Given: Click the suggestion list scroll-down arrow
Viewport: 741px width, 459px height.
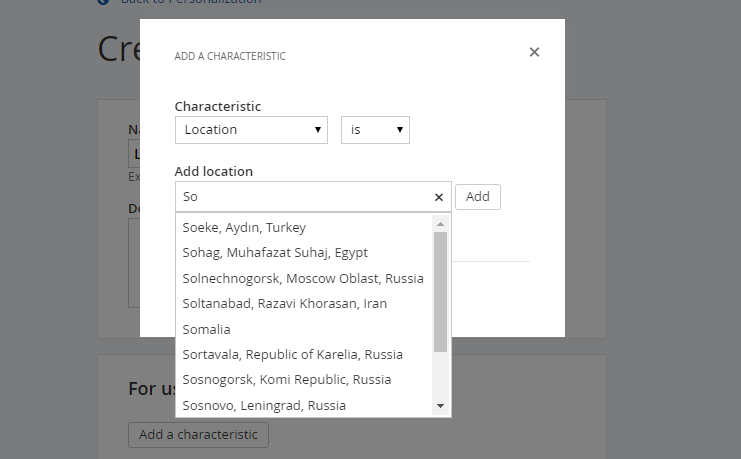Looking at the screenshot, I should tap(440, 406).
